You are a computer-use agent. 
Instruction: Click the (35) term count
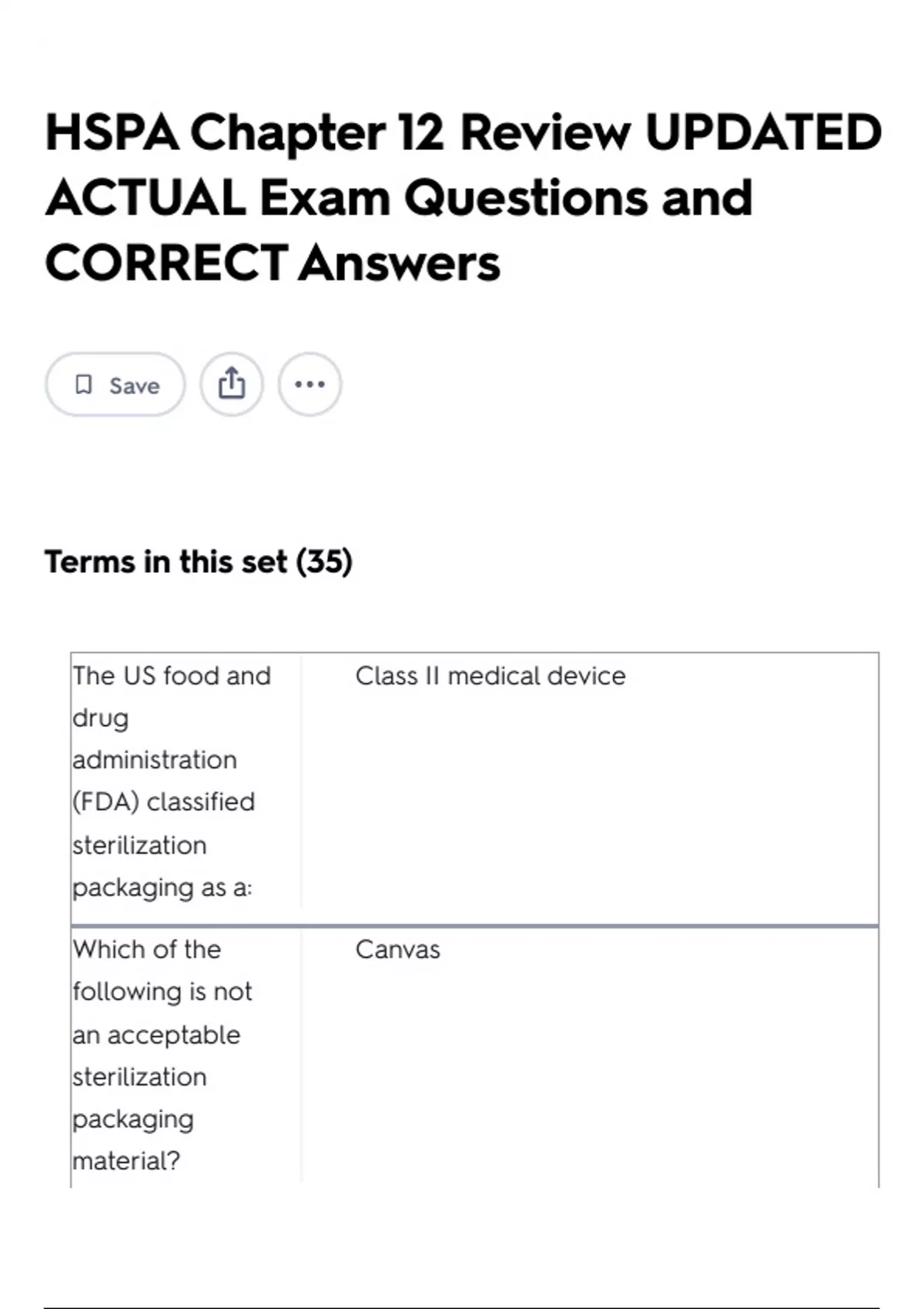[324, 561]
